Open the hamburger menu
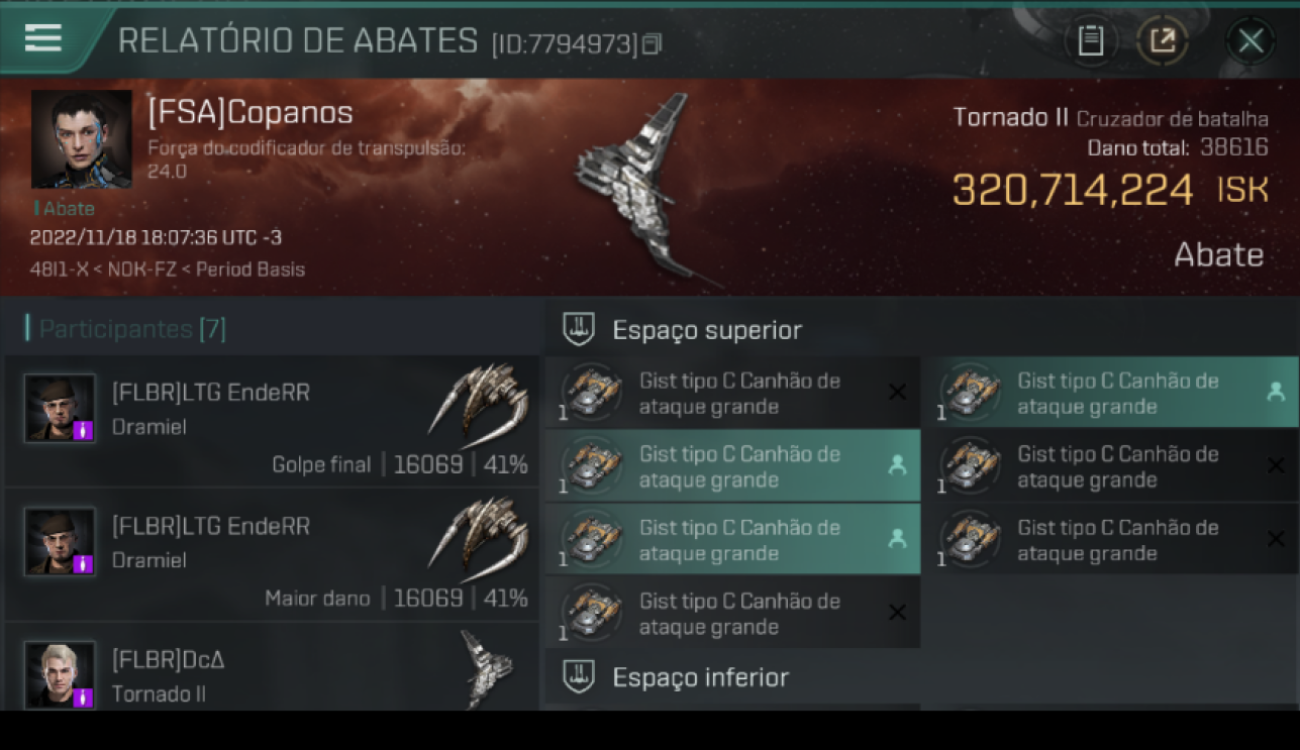 coord(43,38)
